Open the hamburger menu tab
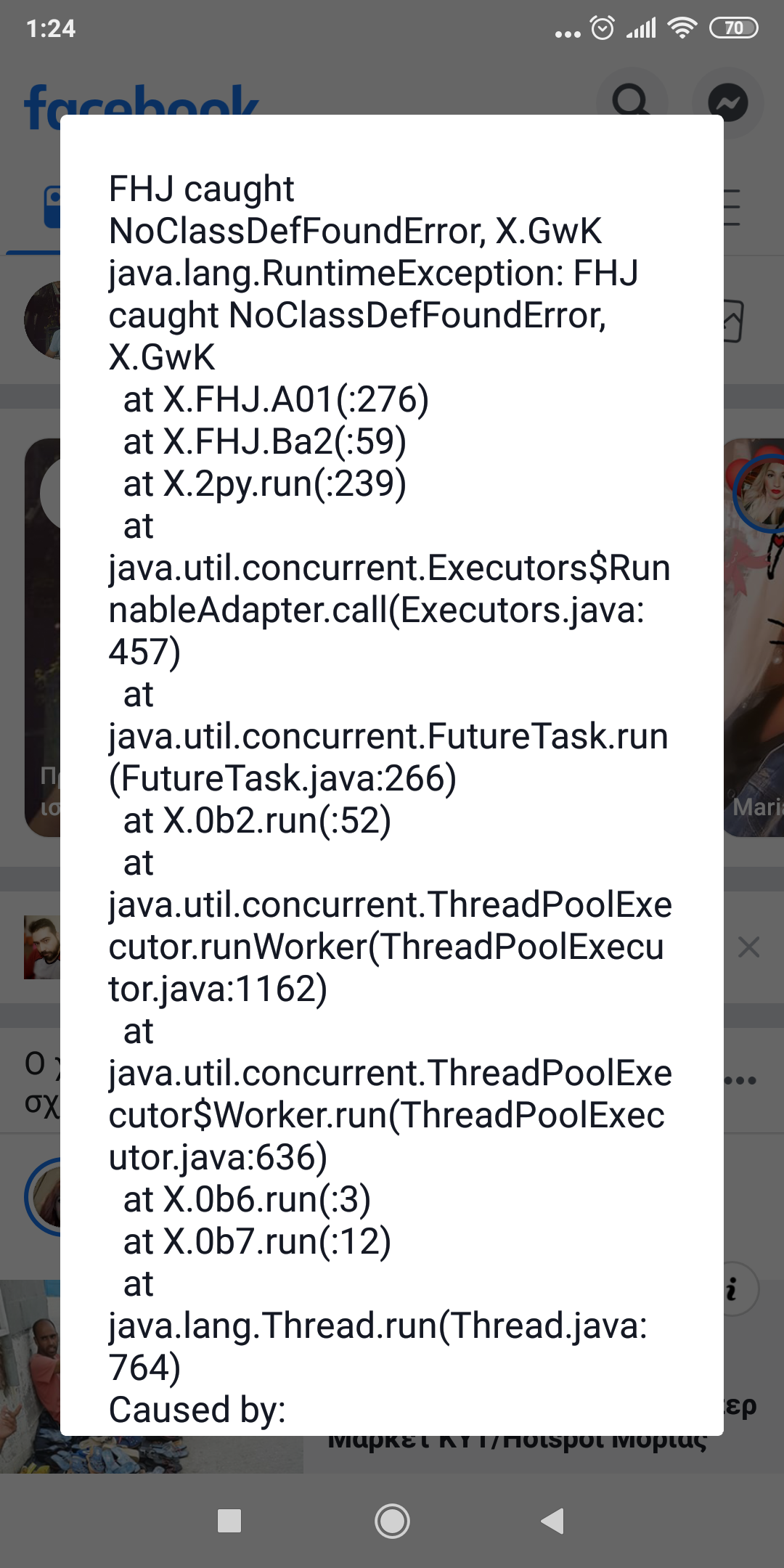The width and height of the screenshot is (784, 1568). click(732, 208)
